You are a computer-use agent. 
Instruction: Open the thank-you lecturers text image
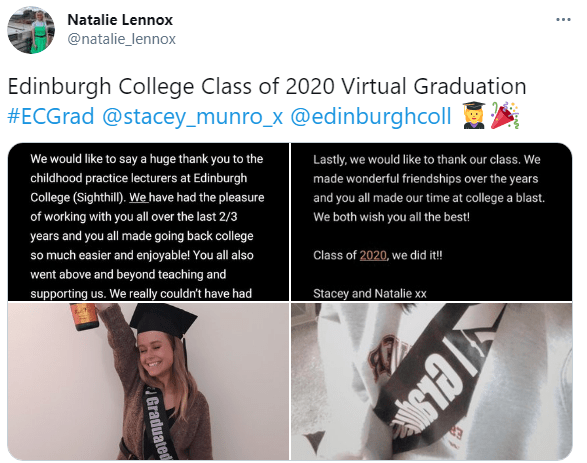148,222
